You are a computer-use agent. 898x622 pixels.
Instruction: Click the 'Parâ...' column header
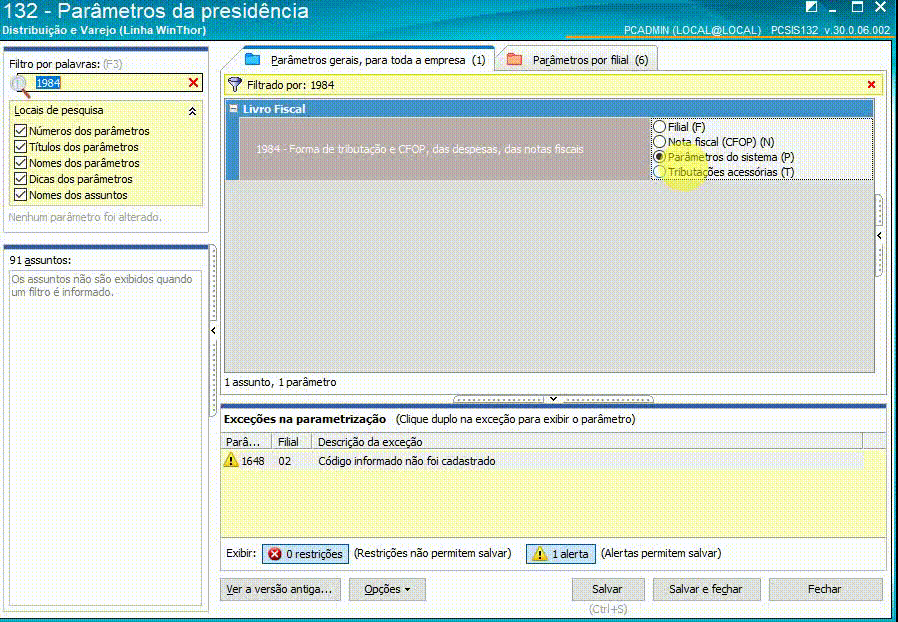tap(245, 442)
